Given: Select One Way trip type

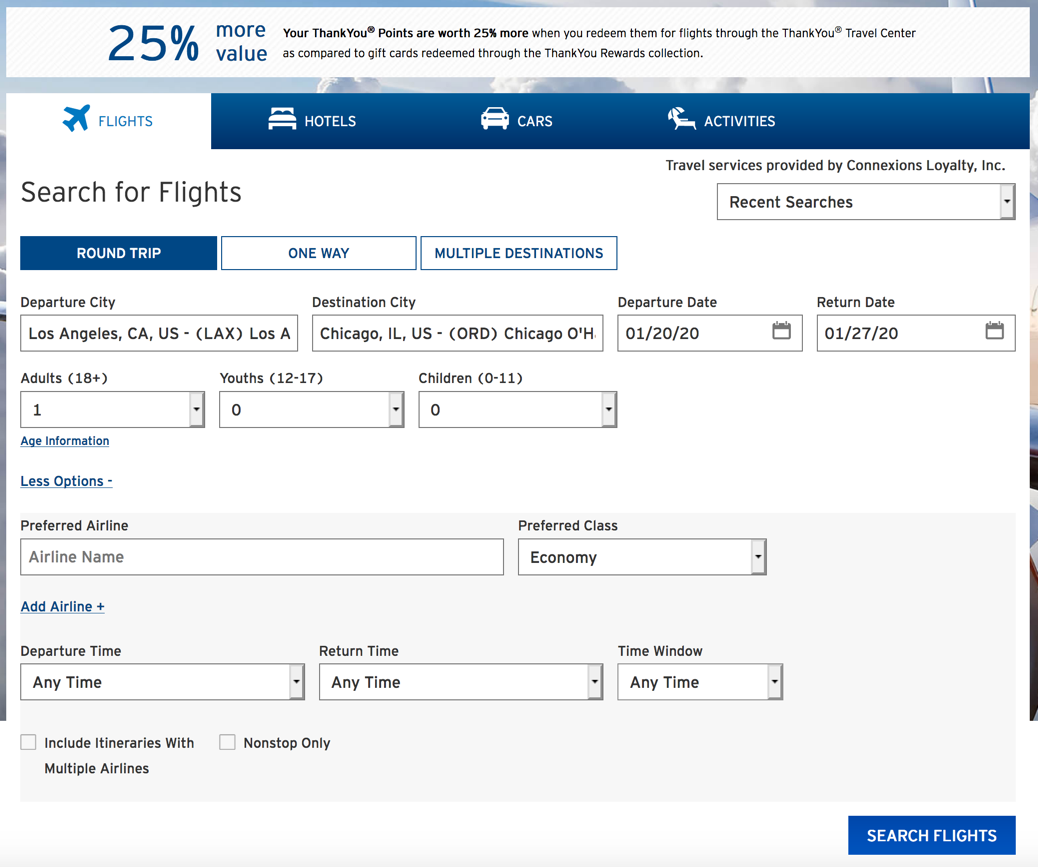Looking at the screenshot, I should pos(318,253).
